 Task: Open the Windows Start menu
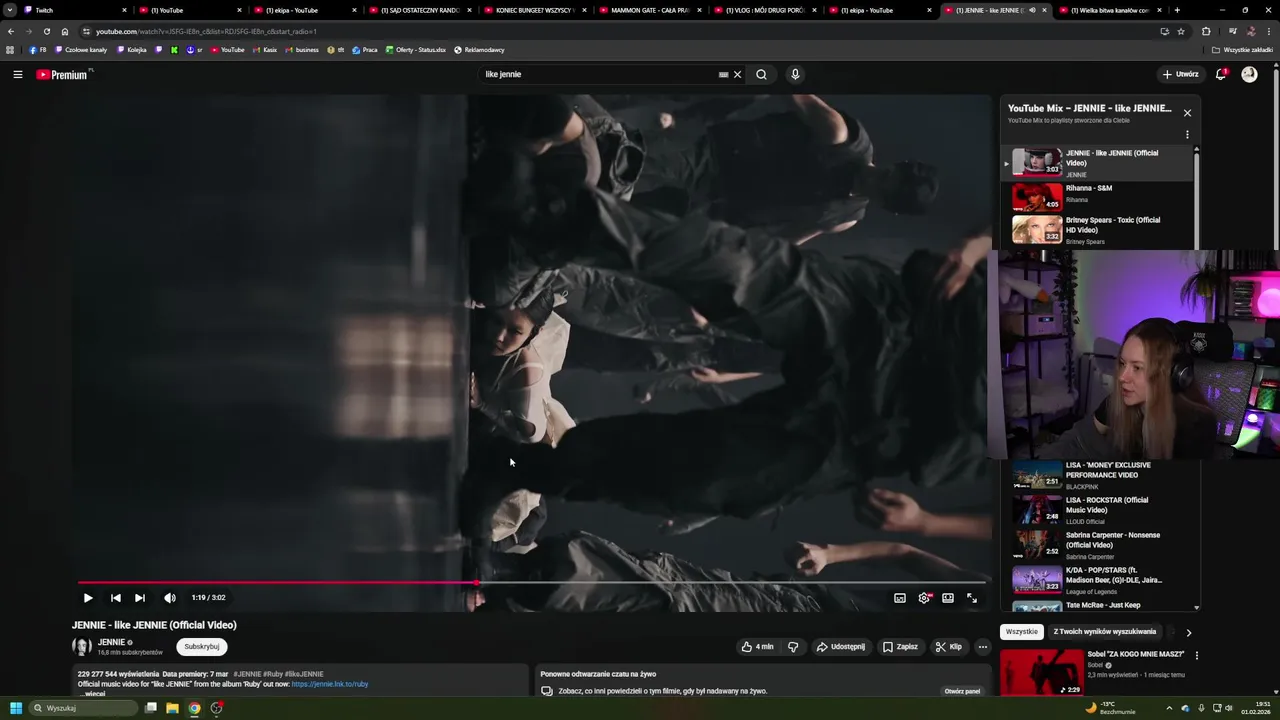pos(15,708)
